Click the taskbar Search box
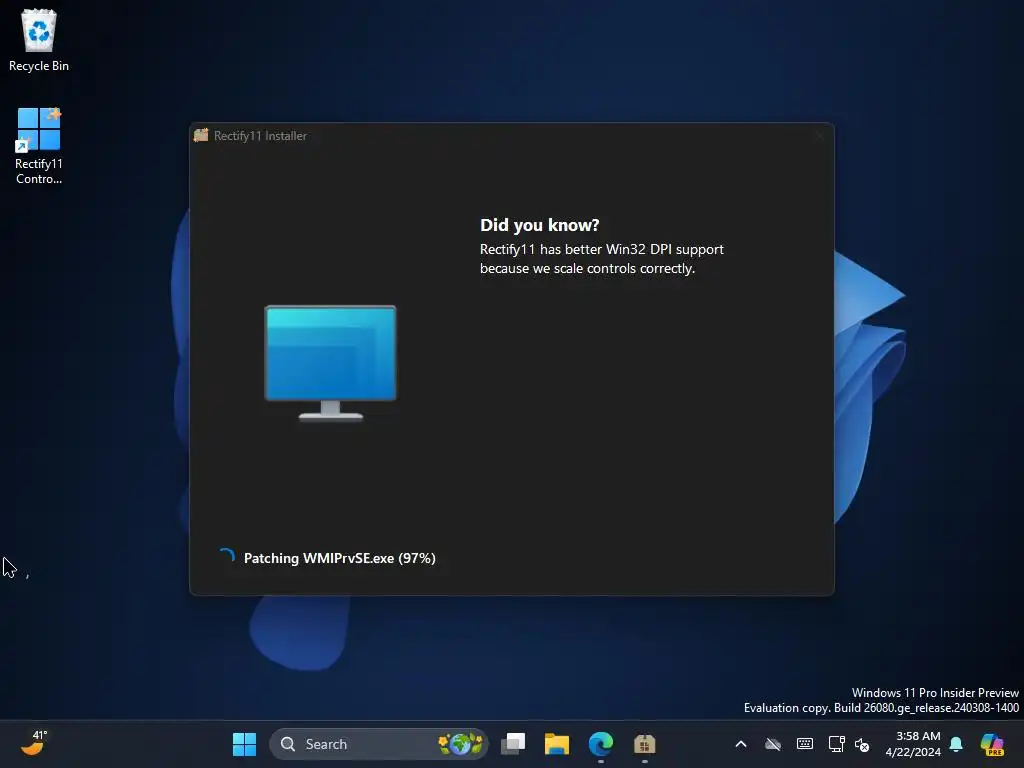Image resolution: width=1024 pixels, height=768 pixels. click(x=379, y=744)
